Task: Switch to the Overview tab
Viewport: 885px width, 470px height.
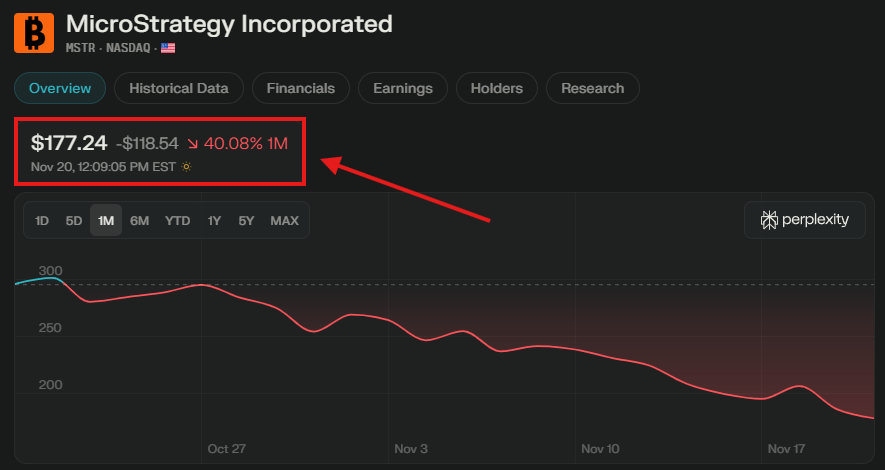Action: pos(60,88)
